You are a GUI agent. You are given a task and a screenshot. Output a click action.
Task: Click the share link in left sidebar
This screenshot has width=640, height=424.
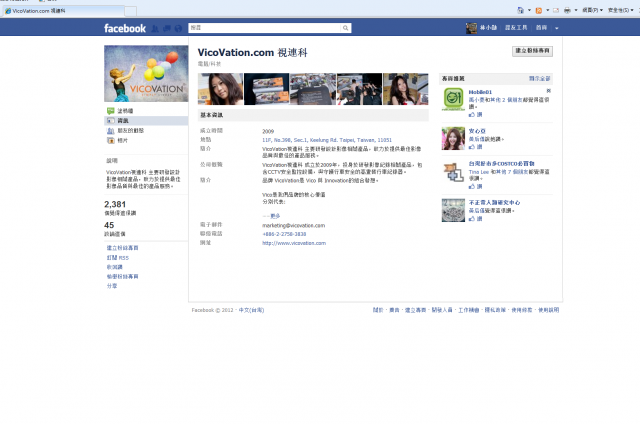coord(112,286)
